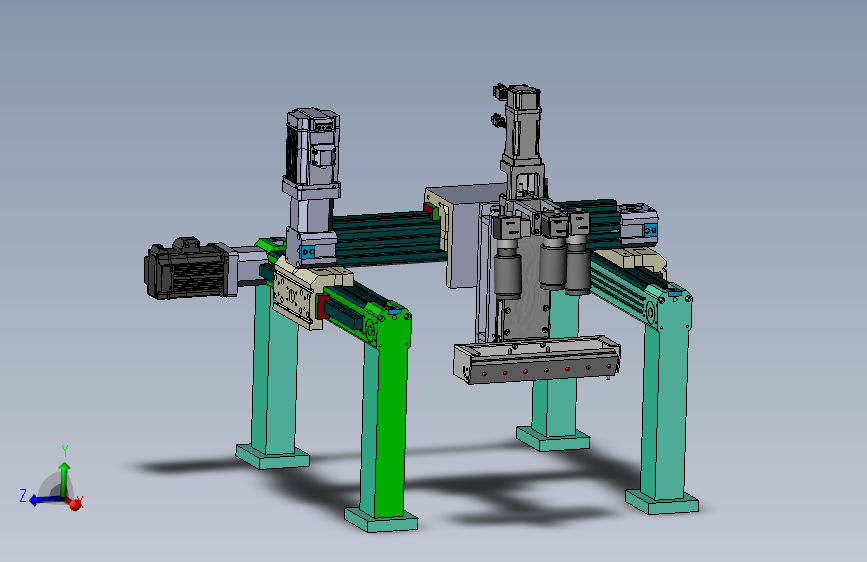Click the red X axis ball of the triad
The image size is (867, 562).
(x=75, y=504)
